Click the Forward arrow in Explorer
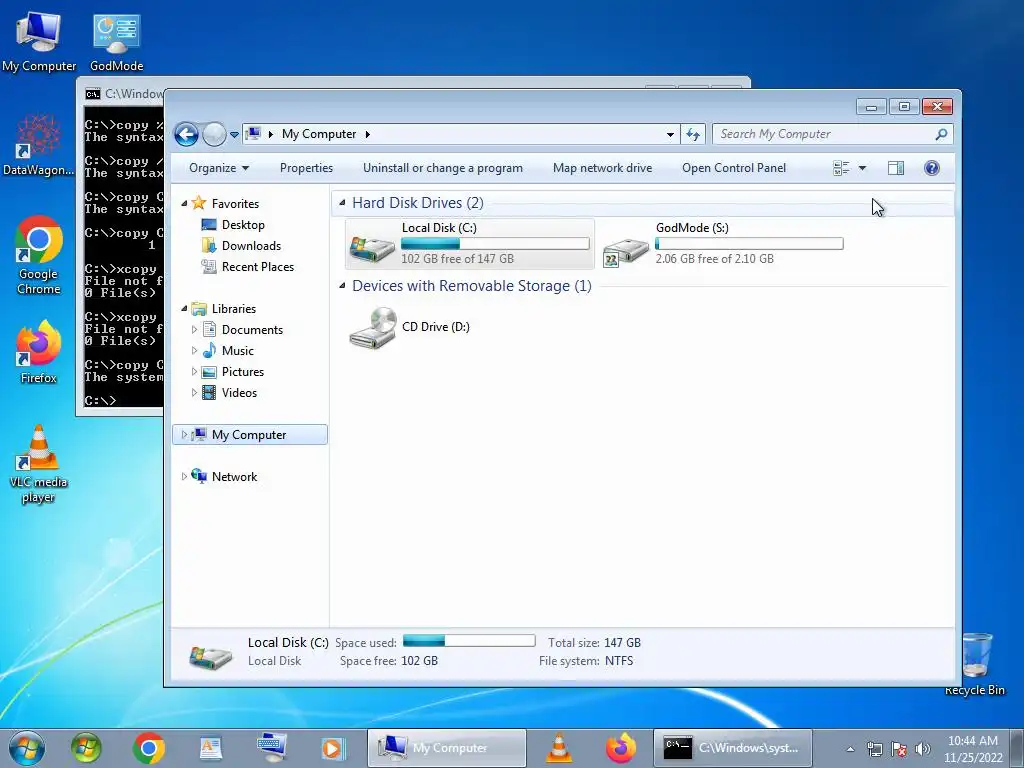 tap(214, 135)
